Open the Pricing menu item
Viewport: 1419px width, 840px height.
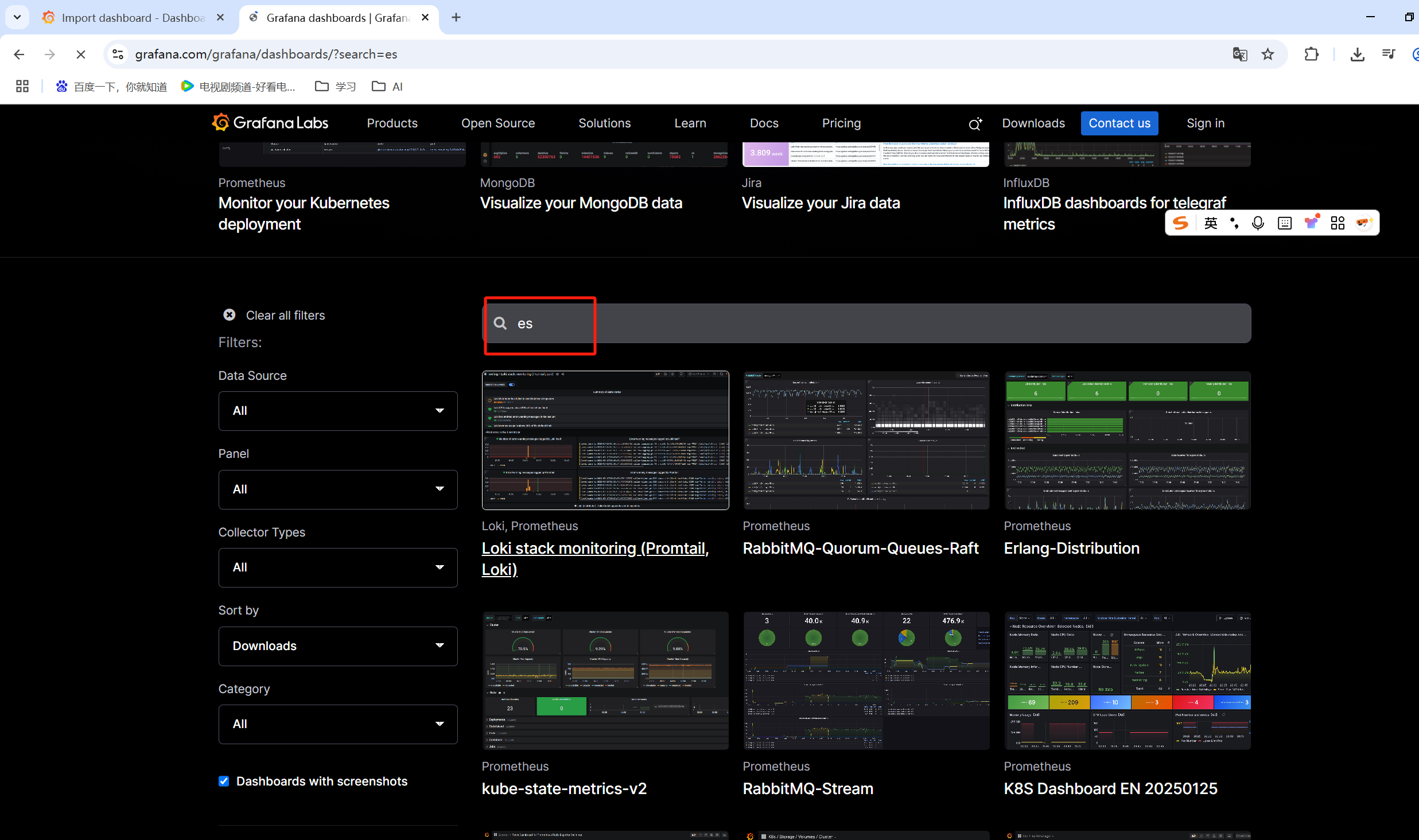pos(842,123)
